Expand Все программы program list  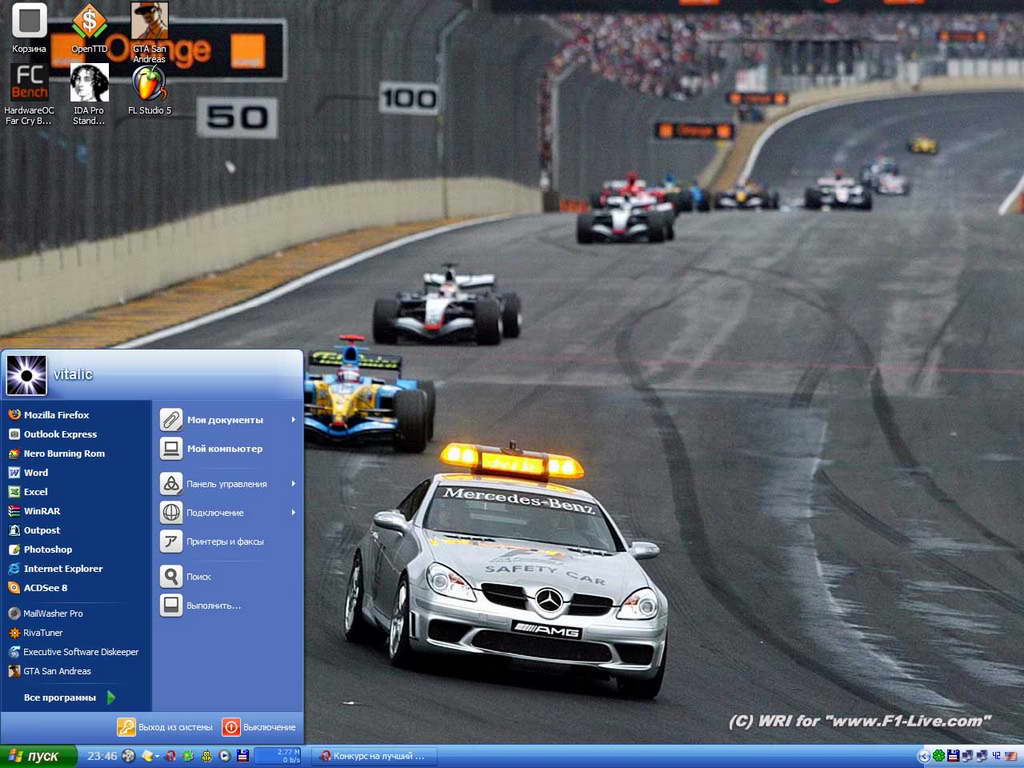69,697
